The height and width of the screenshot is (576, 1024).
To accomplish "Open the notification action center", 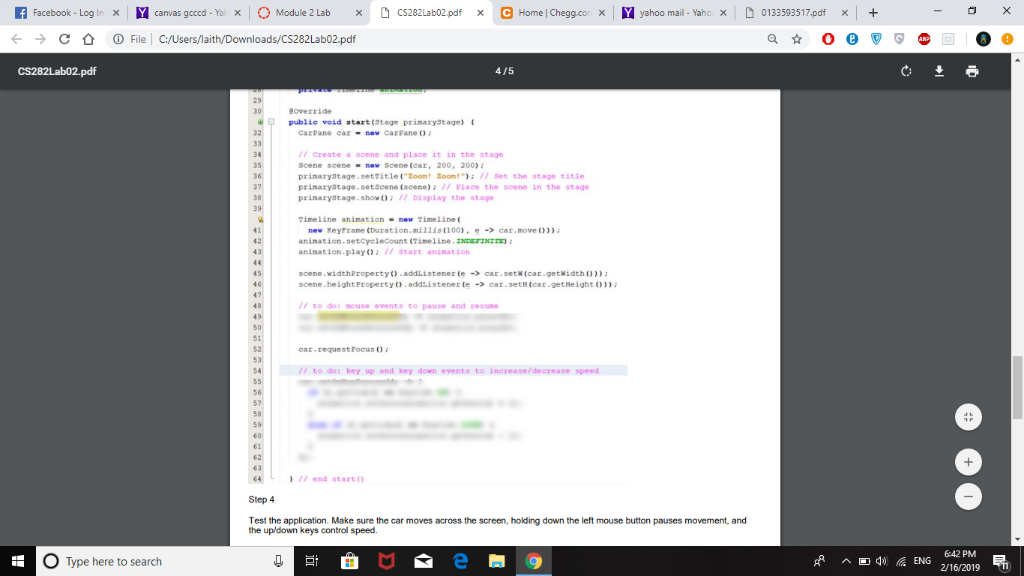I will point(1001,561).
